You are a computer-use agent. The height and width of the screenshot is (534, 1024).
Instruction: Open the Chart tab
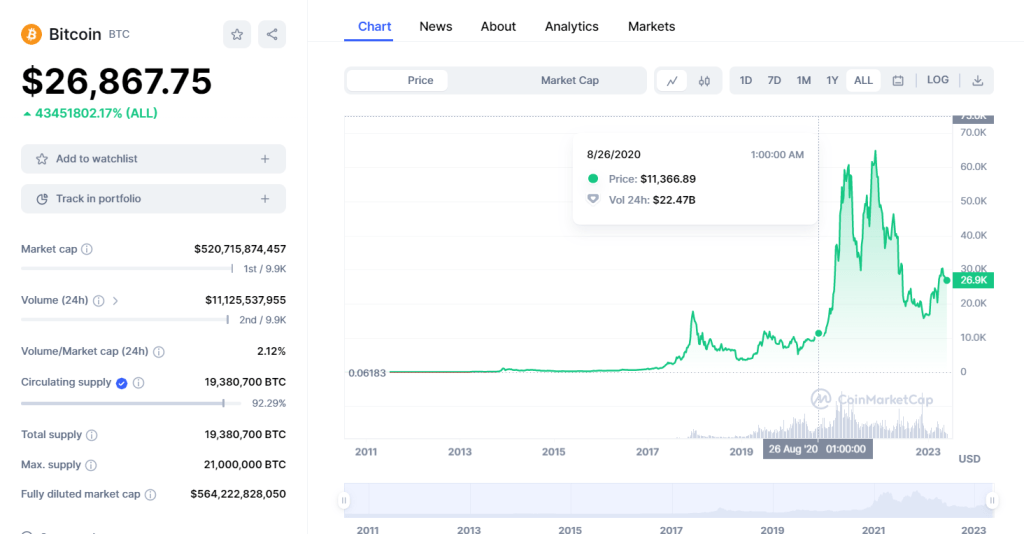pos(374,27)
